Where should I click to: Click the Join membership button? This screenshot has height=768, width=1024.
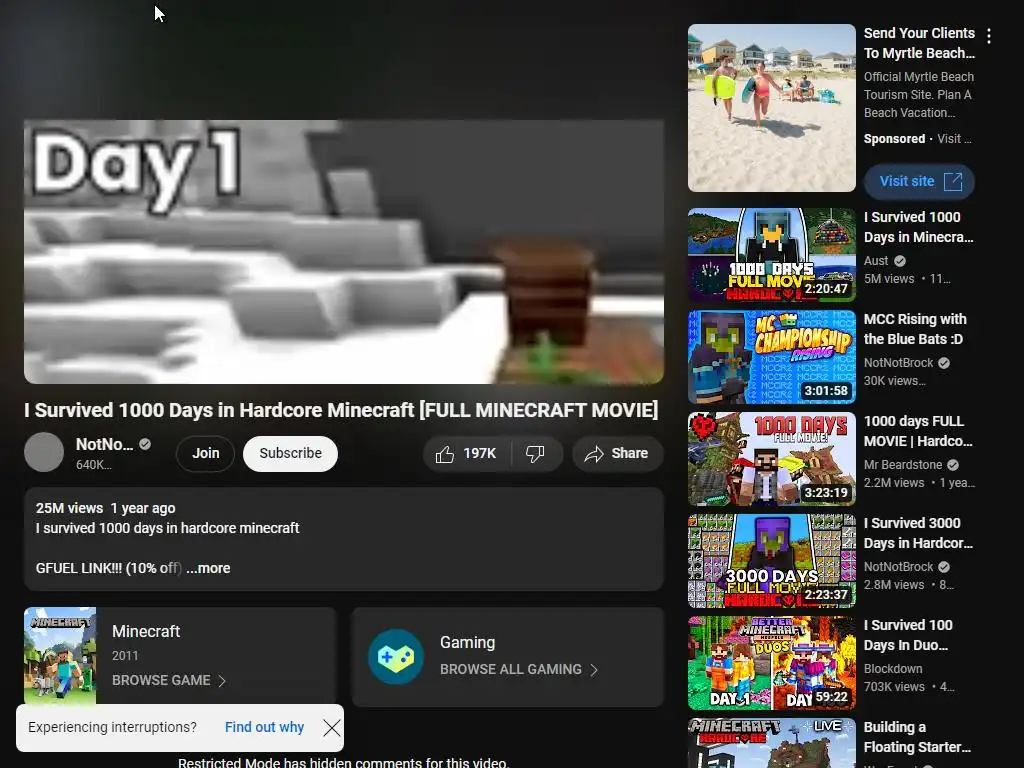pyautogui.click(x=205, y=454)
